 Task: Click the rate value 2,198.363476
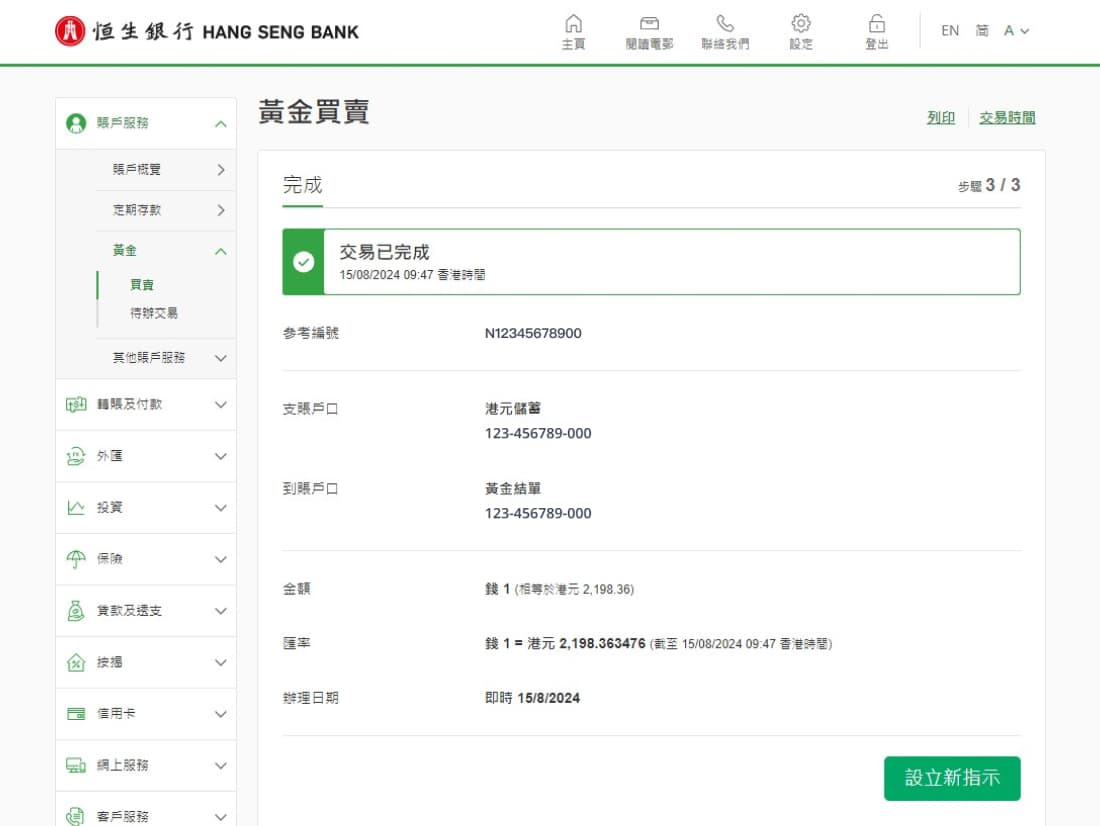click(x=602, y=644)
